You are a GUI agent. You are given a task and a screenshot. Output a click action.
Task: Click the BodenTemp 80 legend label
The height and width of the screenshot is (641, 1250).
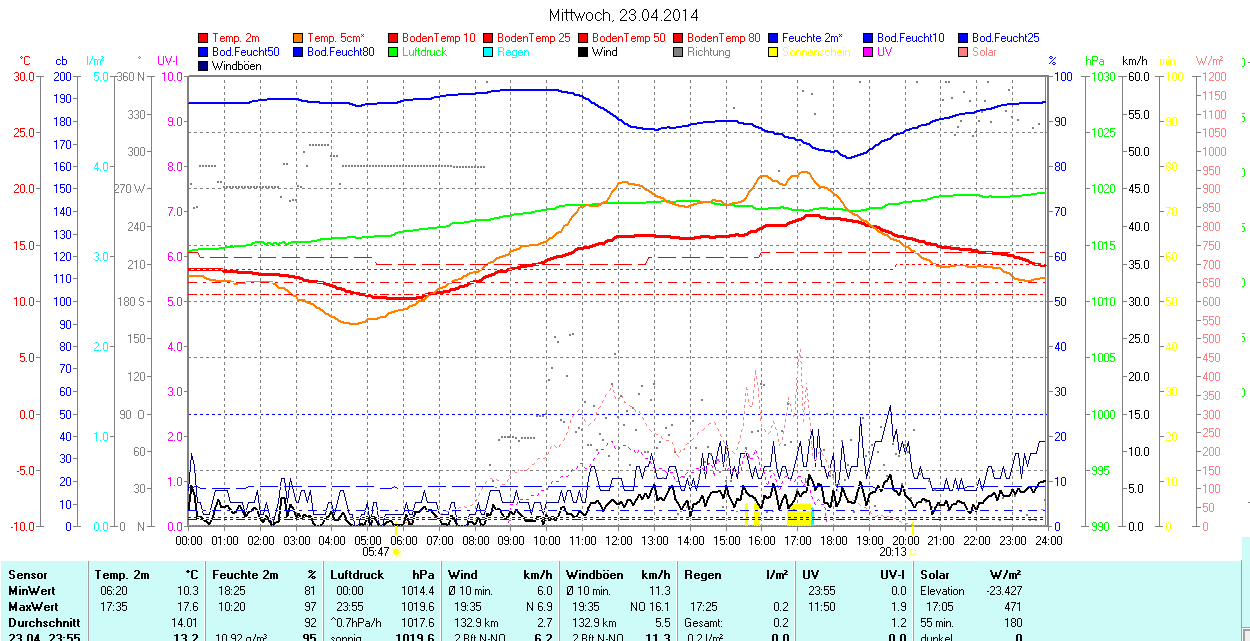pyautogui.click(x=724, y=38)
